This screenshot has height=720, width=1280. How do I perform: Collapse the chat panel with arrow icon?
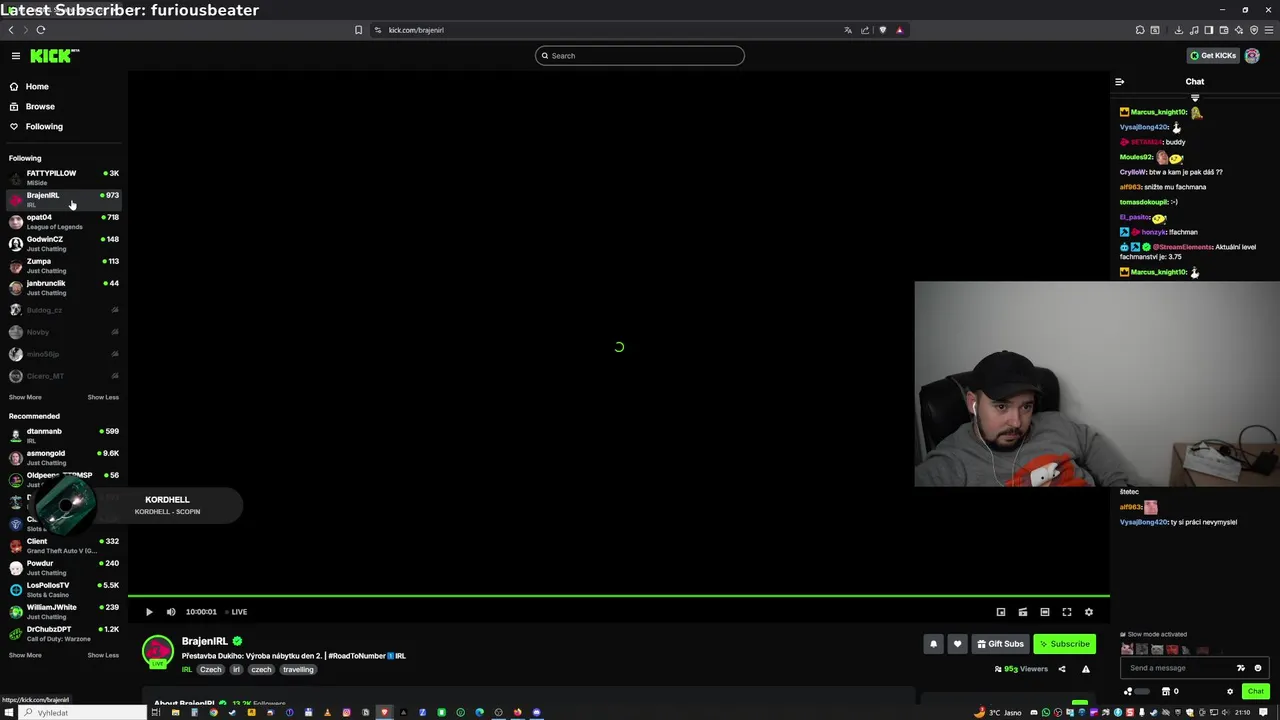(1120, 82)
